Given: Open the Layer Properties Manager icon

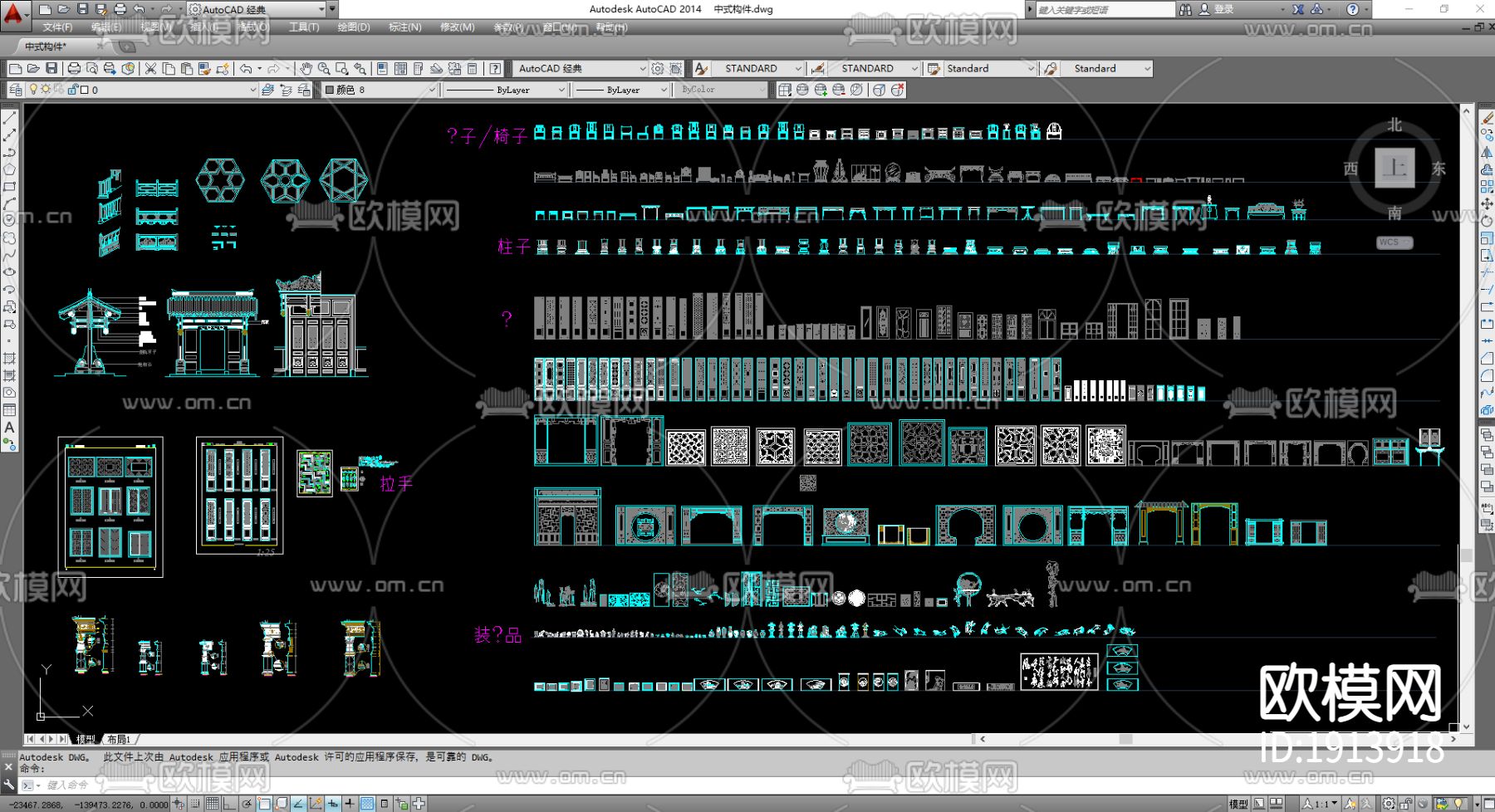Looking at the screenshot, I should [x=16, y=90].
